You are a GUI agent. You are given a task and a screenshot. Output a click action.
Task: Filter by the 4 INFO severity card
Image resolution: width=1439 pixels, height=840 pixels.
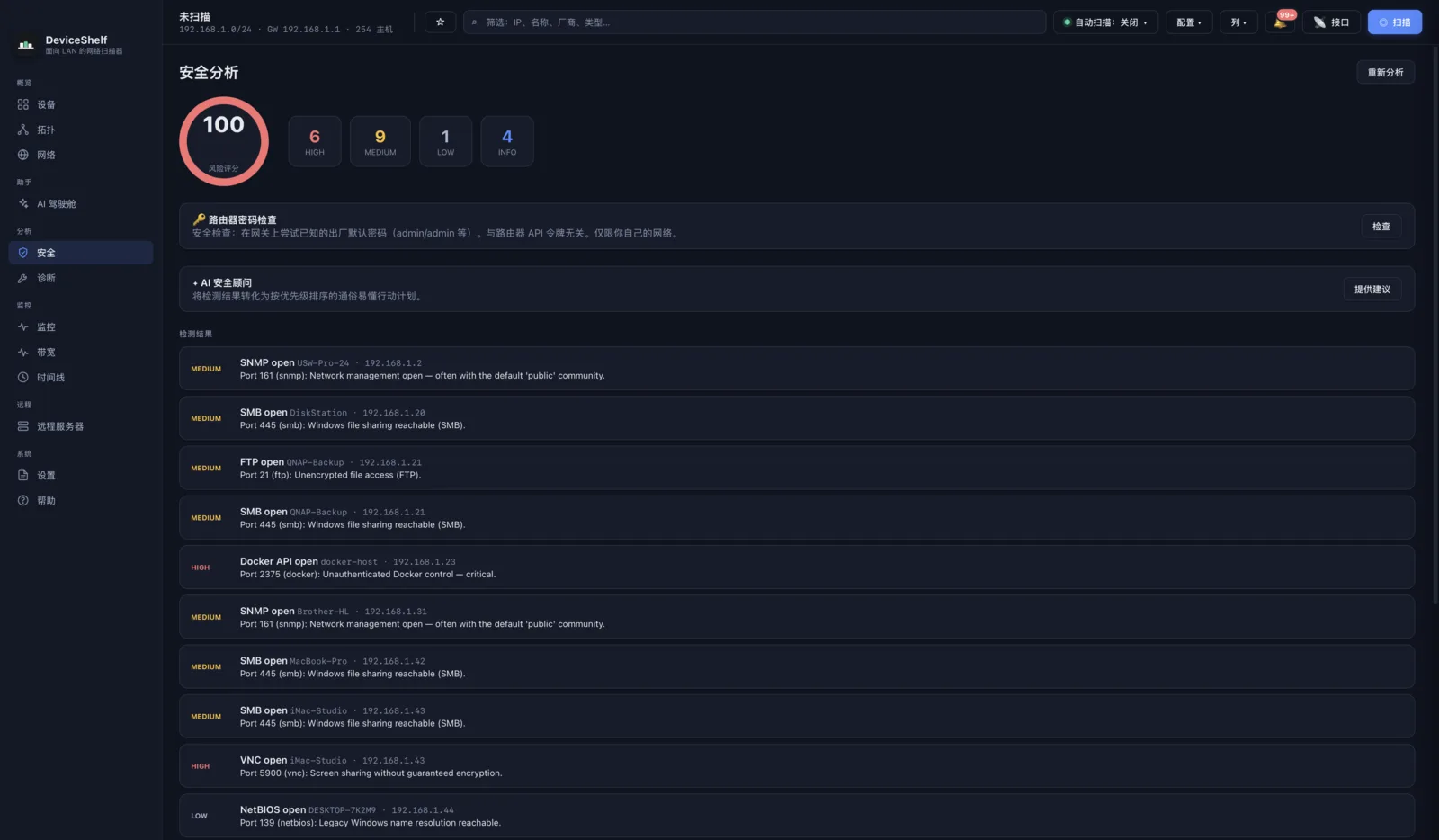click(x=507, y=141)
